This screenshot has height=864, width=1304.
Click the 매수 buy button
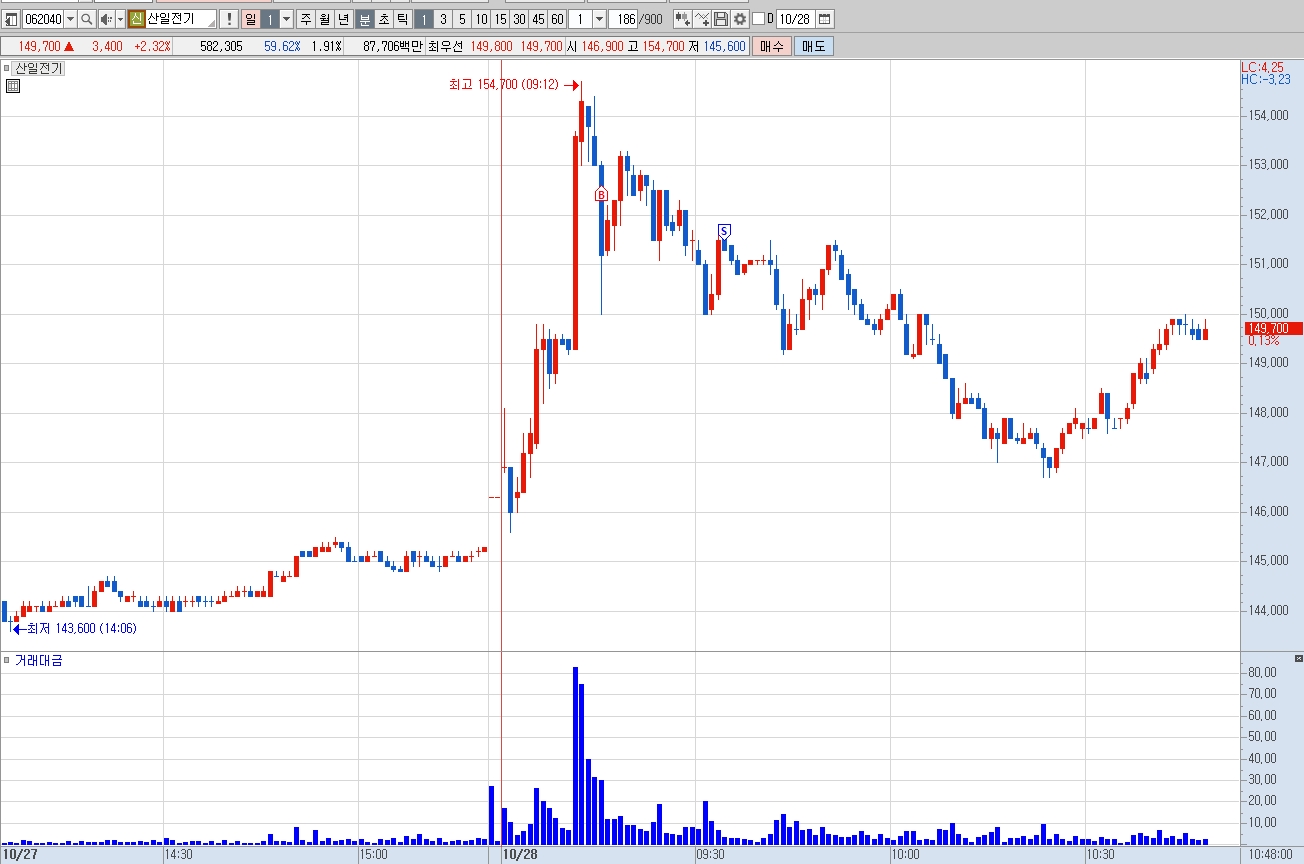pyautogui.click(x=772, y=46)
